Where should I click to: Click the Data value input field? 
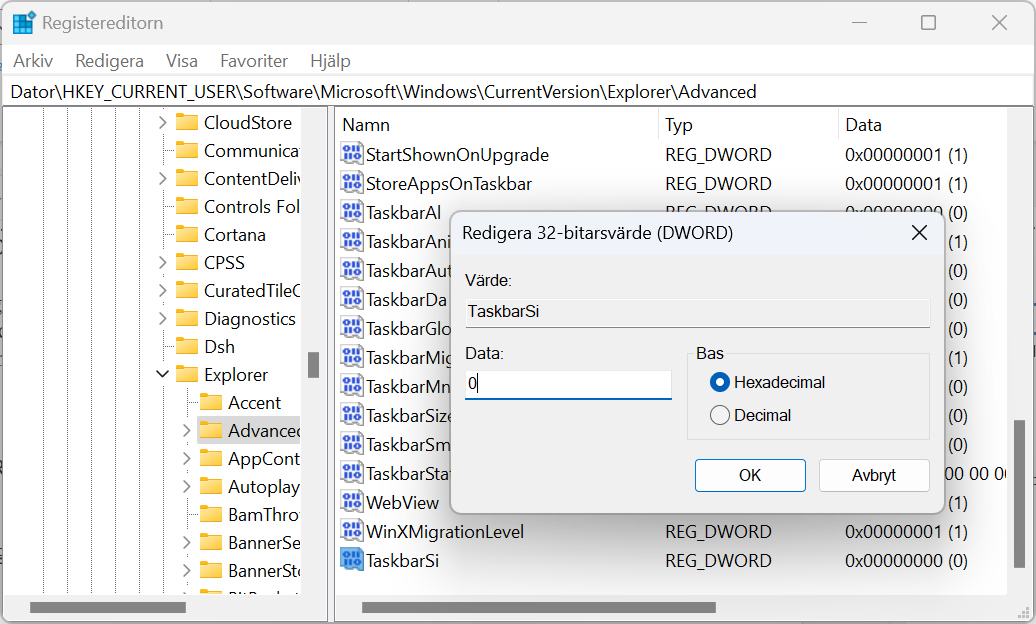pyautogui.click(x=568, y=384)
